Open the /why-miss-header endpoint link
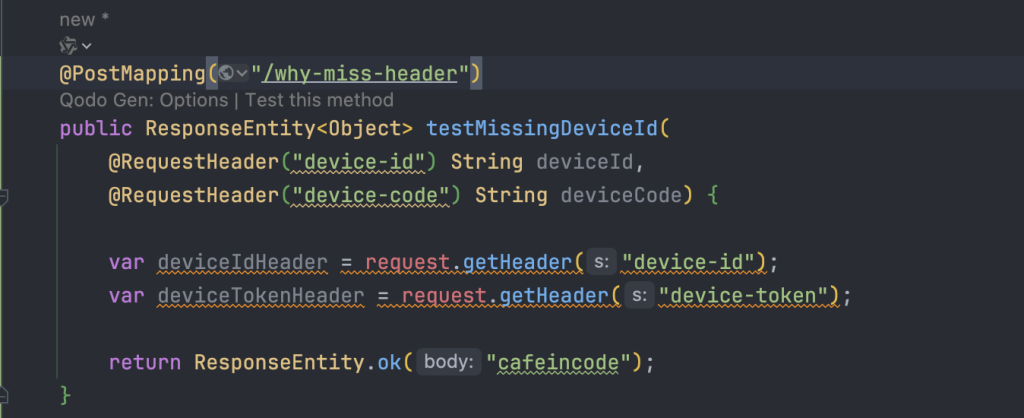Viewport: 1024px width, 418px height. (359, 73)
